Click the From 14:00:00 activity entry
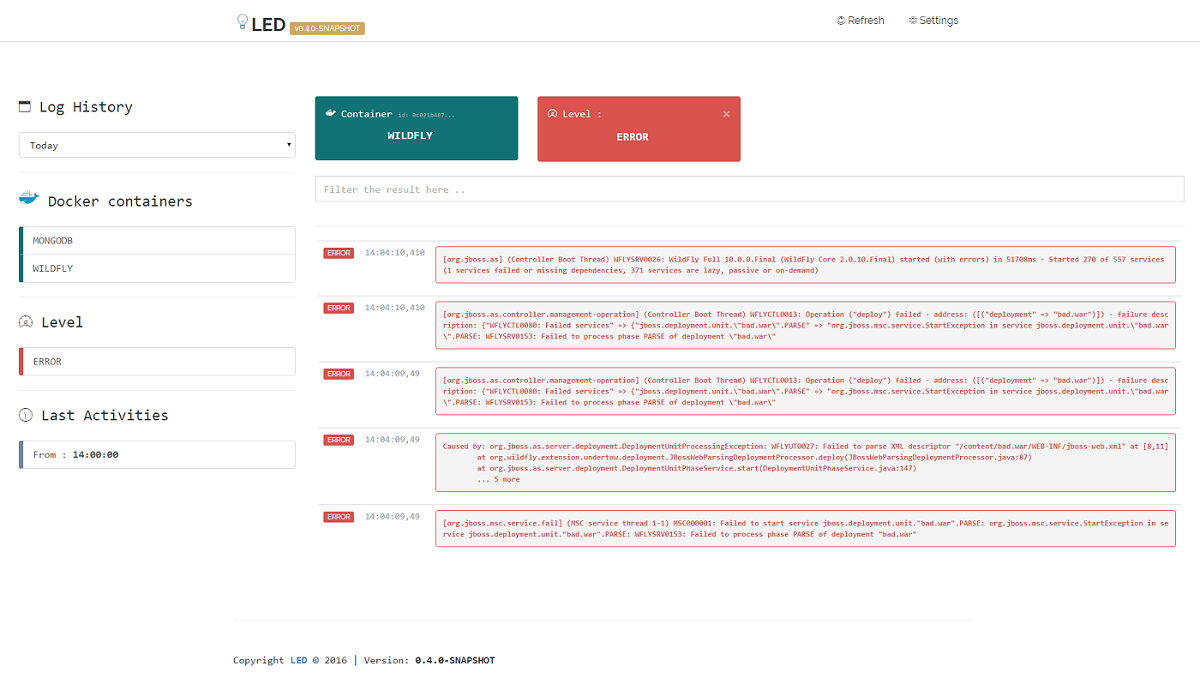1200x690 pixels. click(157, 455)
